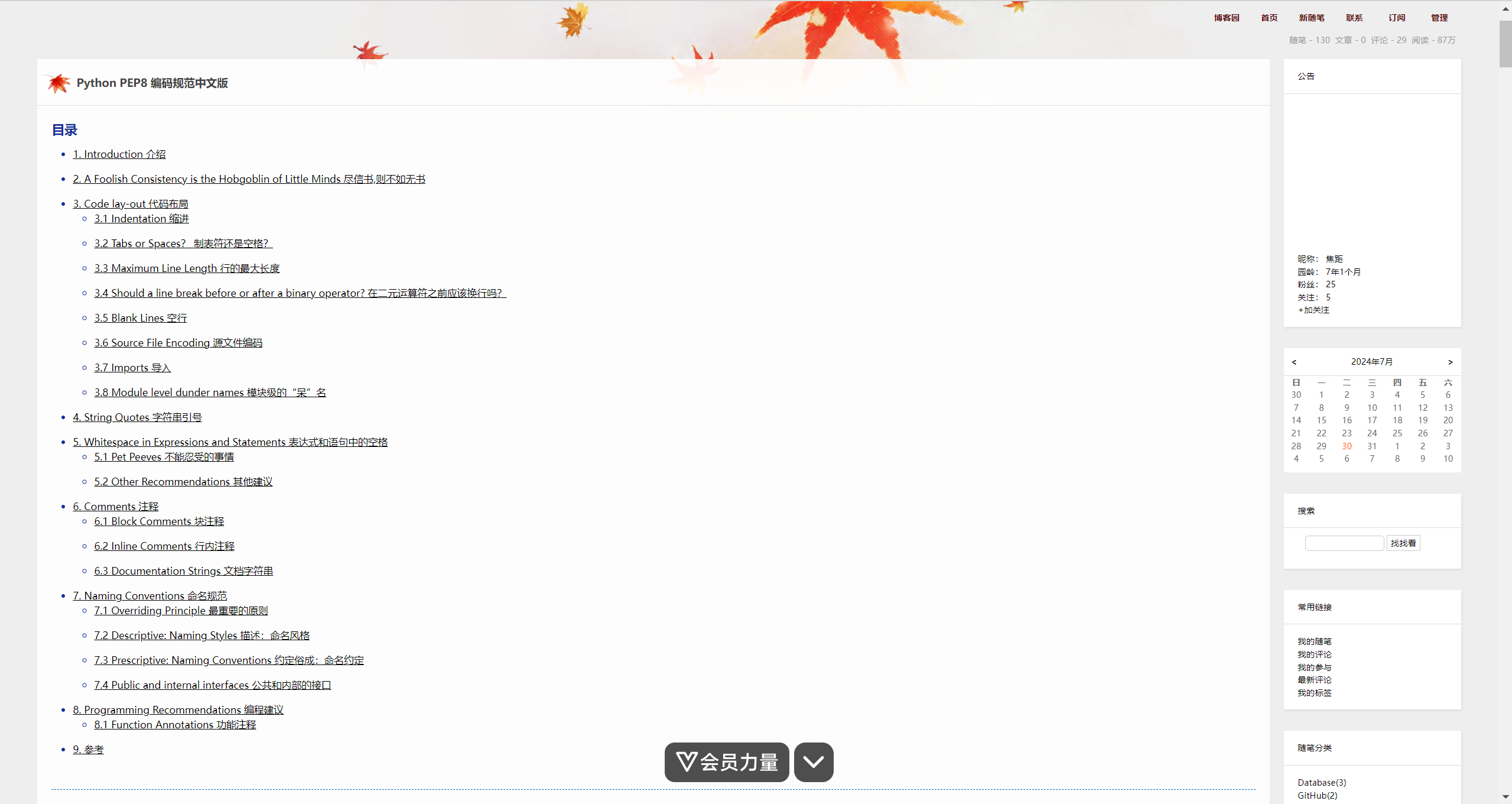Click the page vertical scrollbar thumb
The image size is (1512, 804).
click(x=1506, y=44)
